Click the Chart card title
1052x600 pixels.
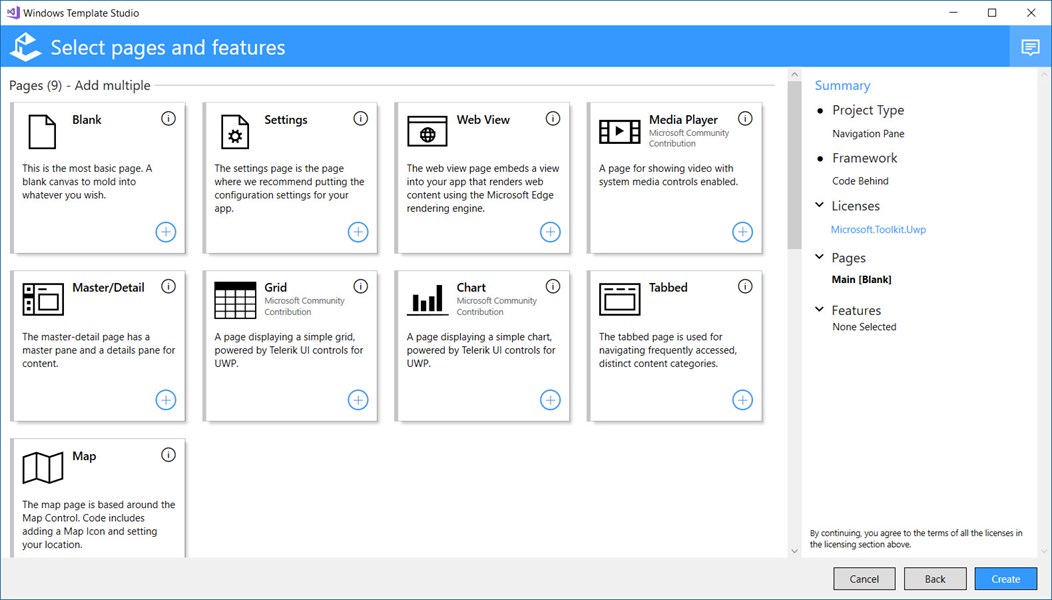(x=471, y=287)
